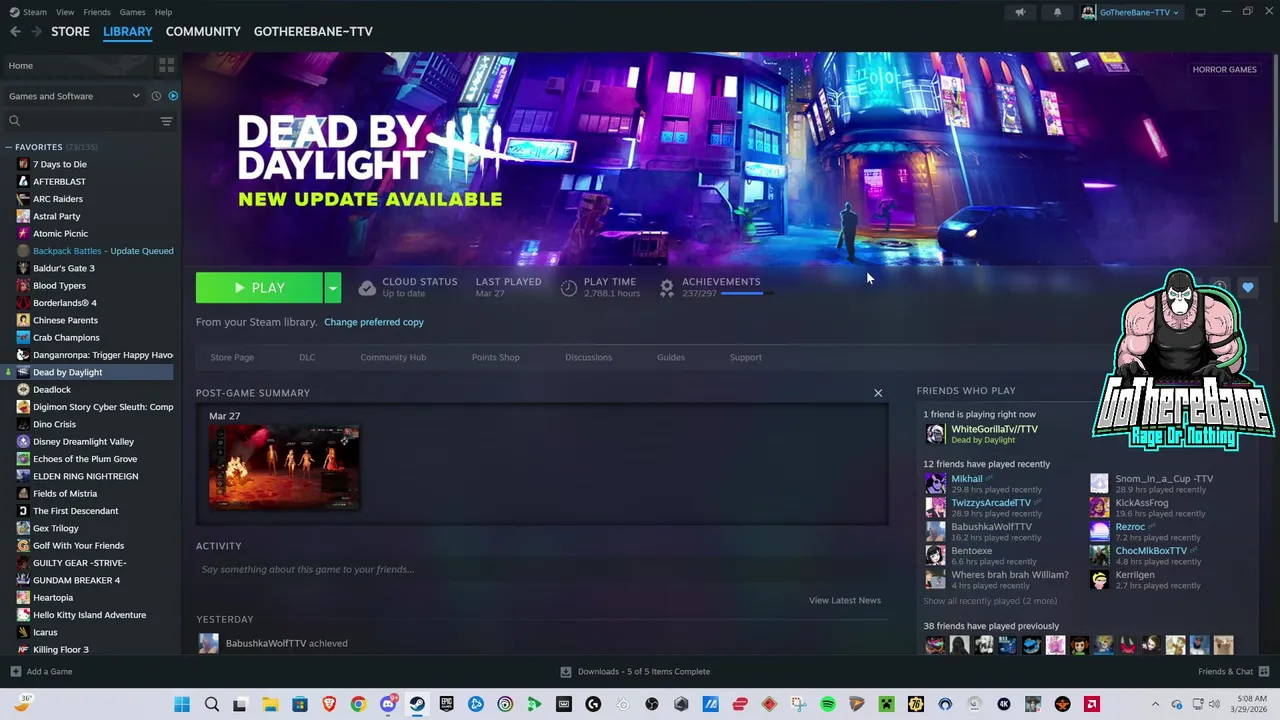Go forward with the navigation arrow
This screenshot has height=720, width=1280.
coord(36,31)
